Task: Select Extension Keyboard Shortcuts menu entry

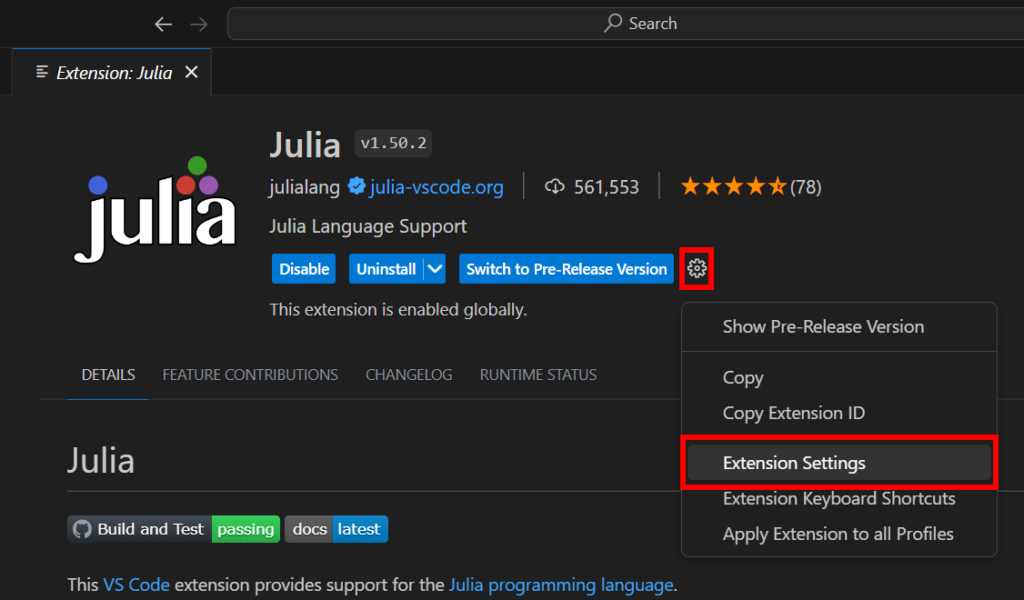Action: point(839,499)
